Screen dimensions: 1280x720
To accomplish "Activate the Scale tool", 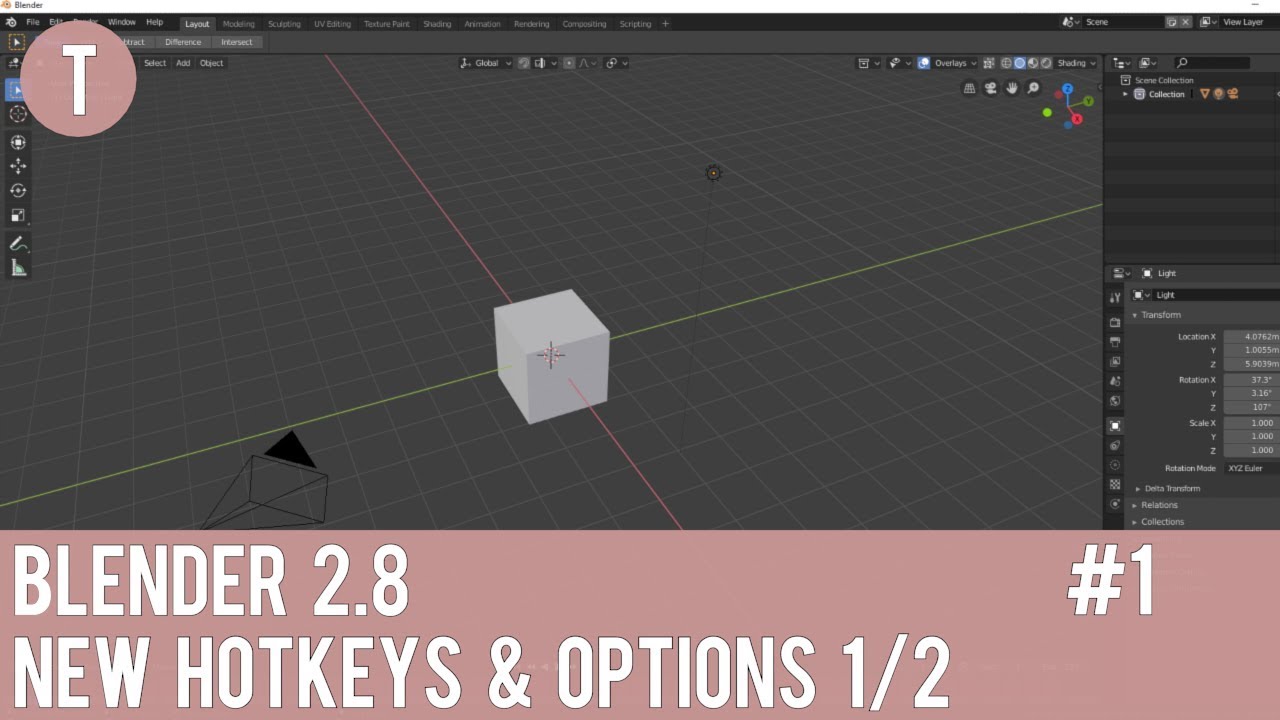I will pyautogui.click(x=18, y=215).
